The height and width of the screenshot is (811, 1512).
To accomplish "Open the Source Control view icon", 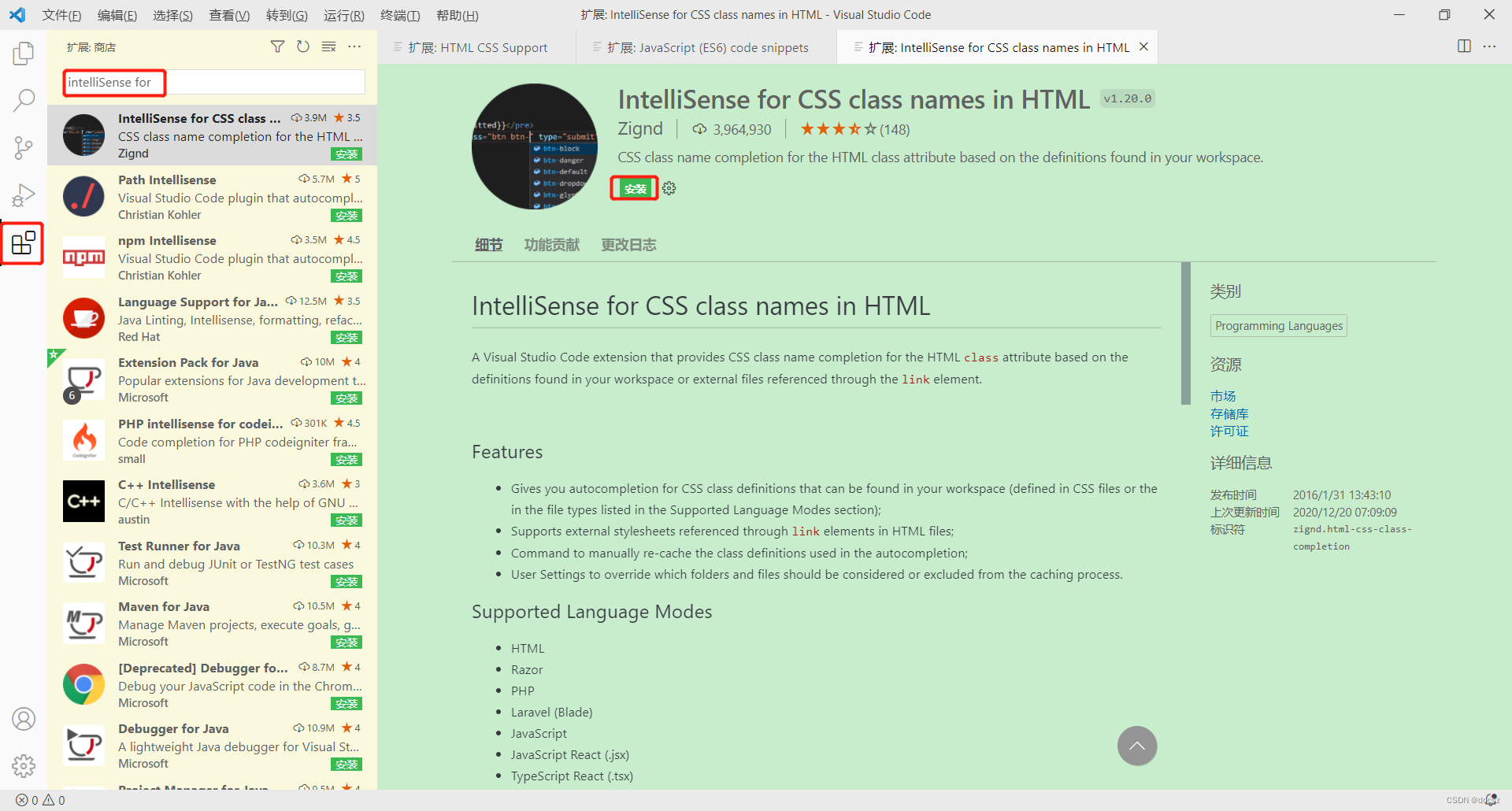I will (24, 147).
